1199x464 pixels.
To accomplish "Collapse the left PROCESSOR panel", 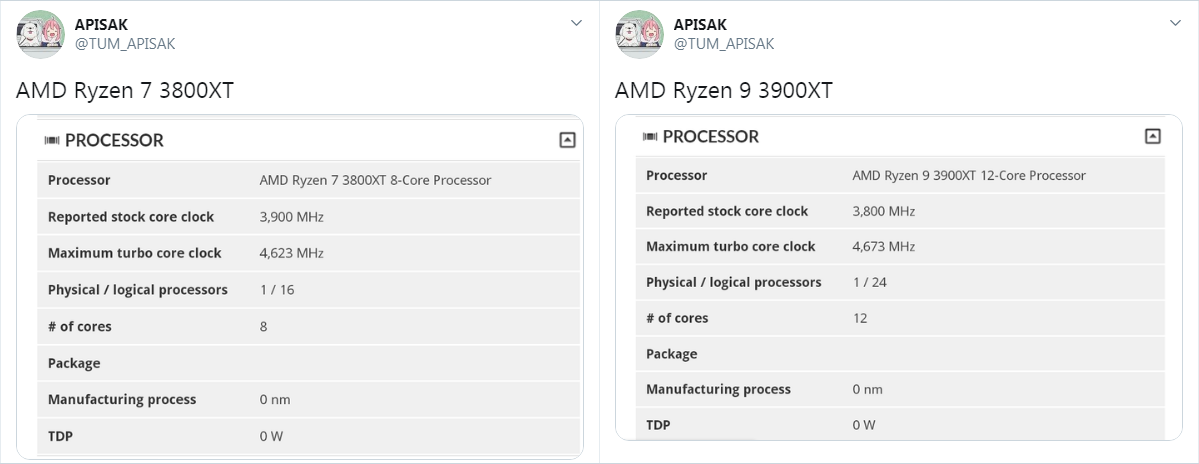I will (567, 140).
